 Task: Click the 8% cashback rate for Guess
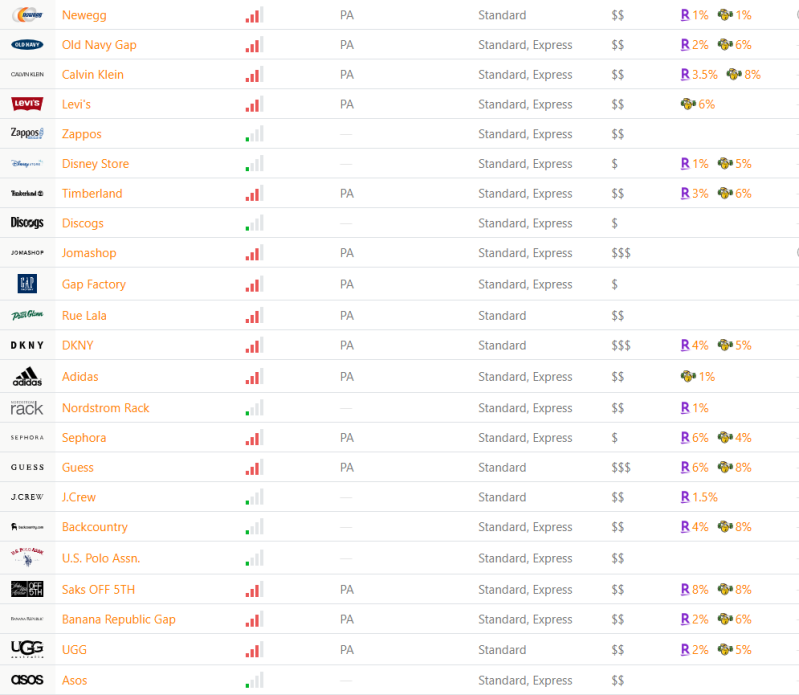[743, 467]
